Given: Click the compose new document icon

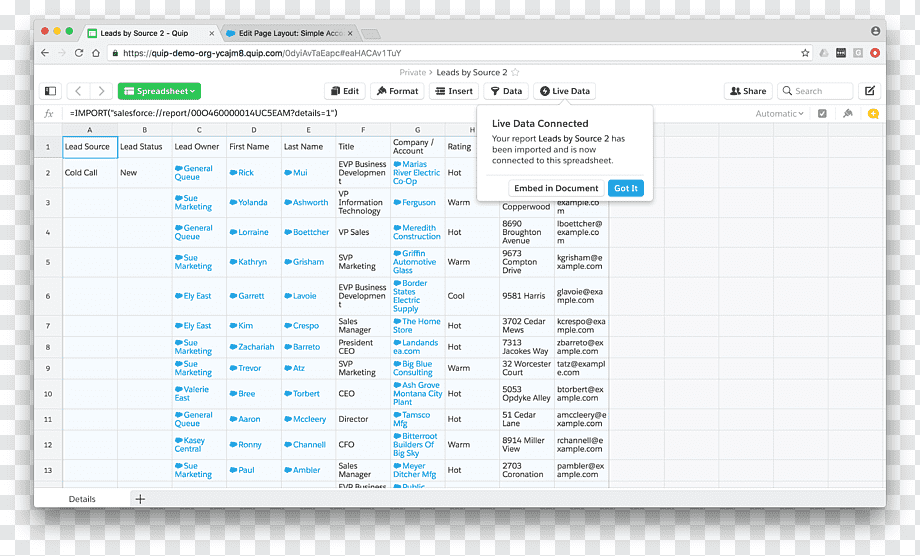Looking at the screenshot, I should pos(870,91).
